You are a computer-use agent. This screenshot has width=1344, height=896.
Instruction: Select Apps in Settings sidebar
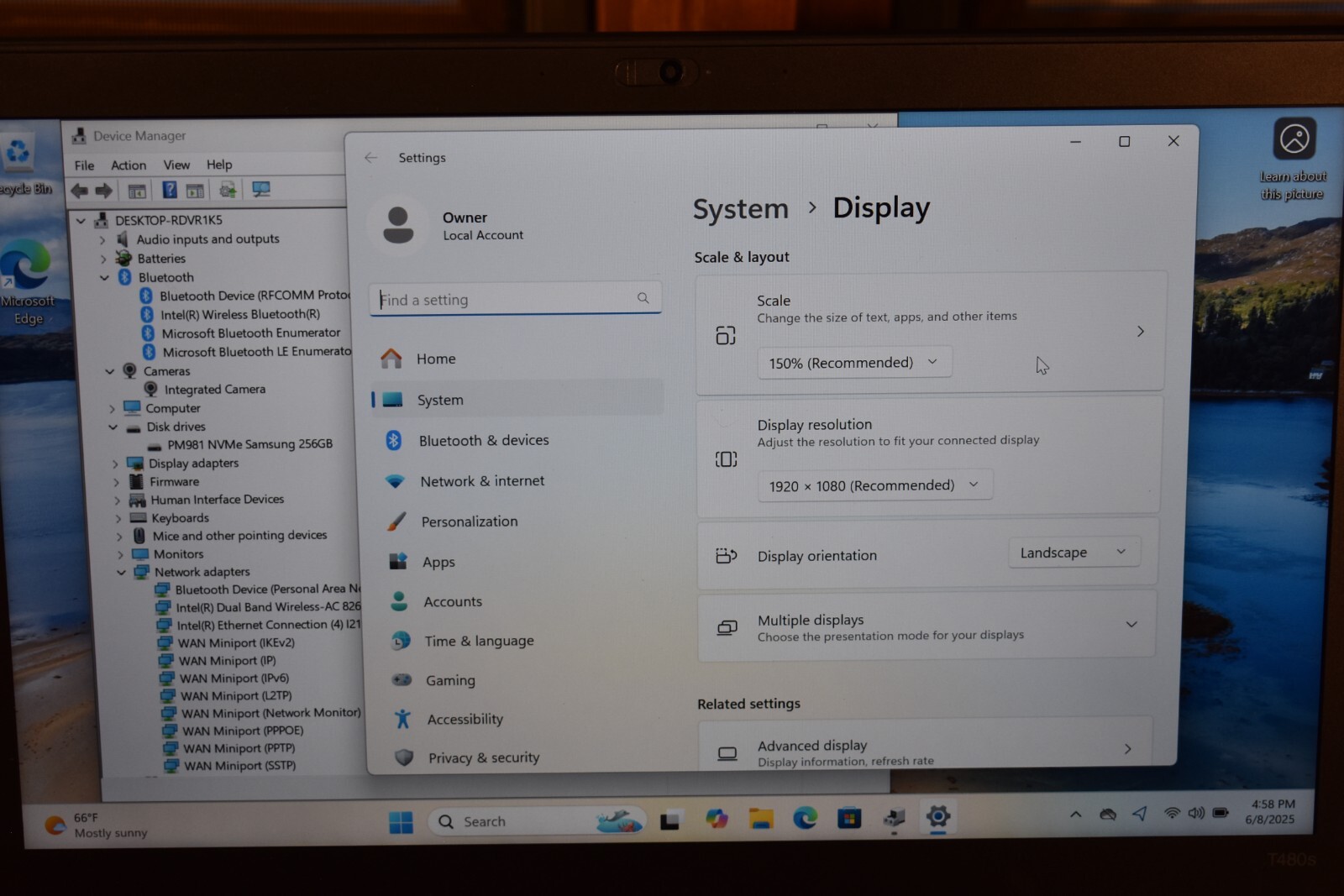coord(520,562)
